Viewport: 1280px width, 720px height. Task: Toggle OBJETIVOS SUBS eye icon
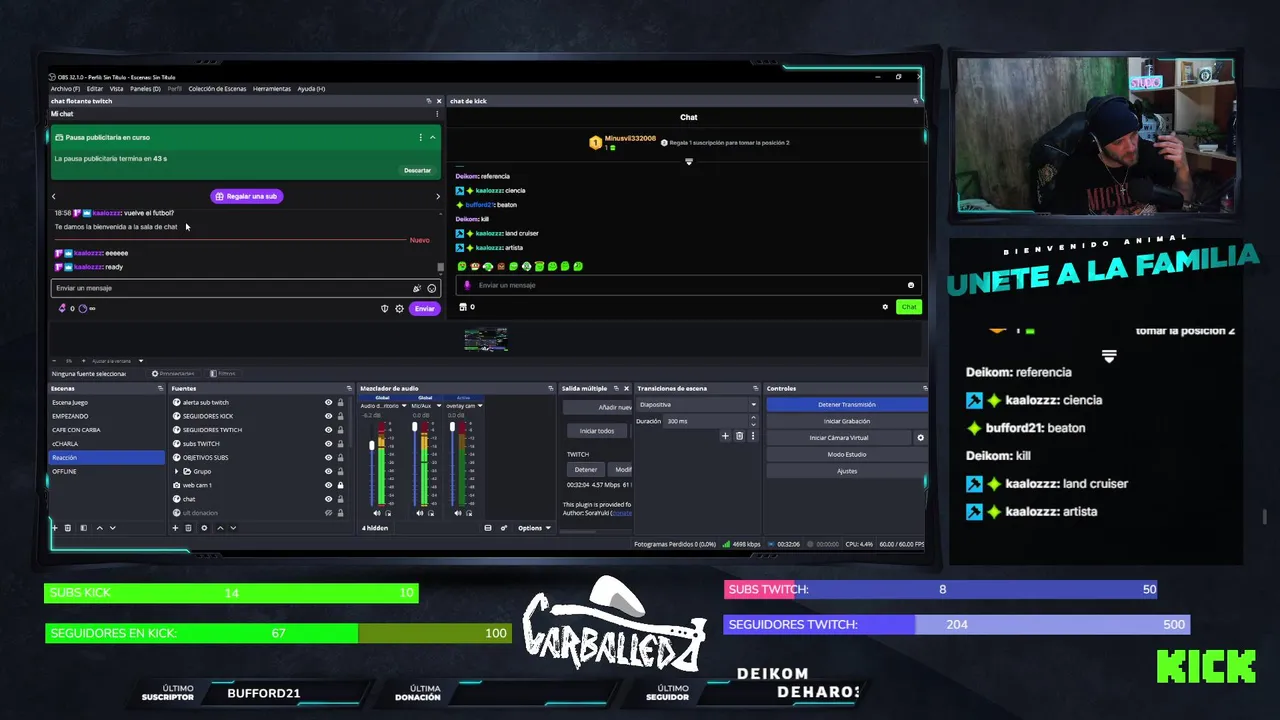pyautogui.click(x=328, y=457)
